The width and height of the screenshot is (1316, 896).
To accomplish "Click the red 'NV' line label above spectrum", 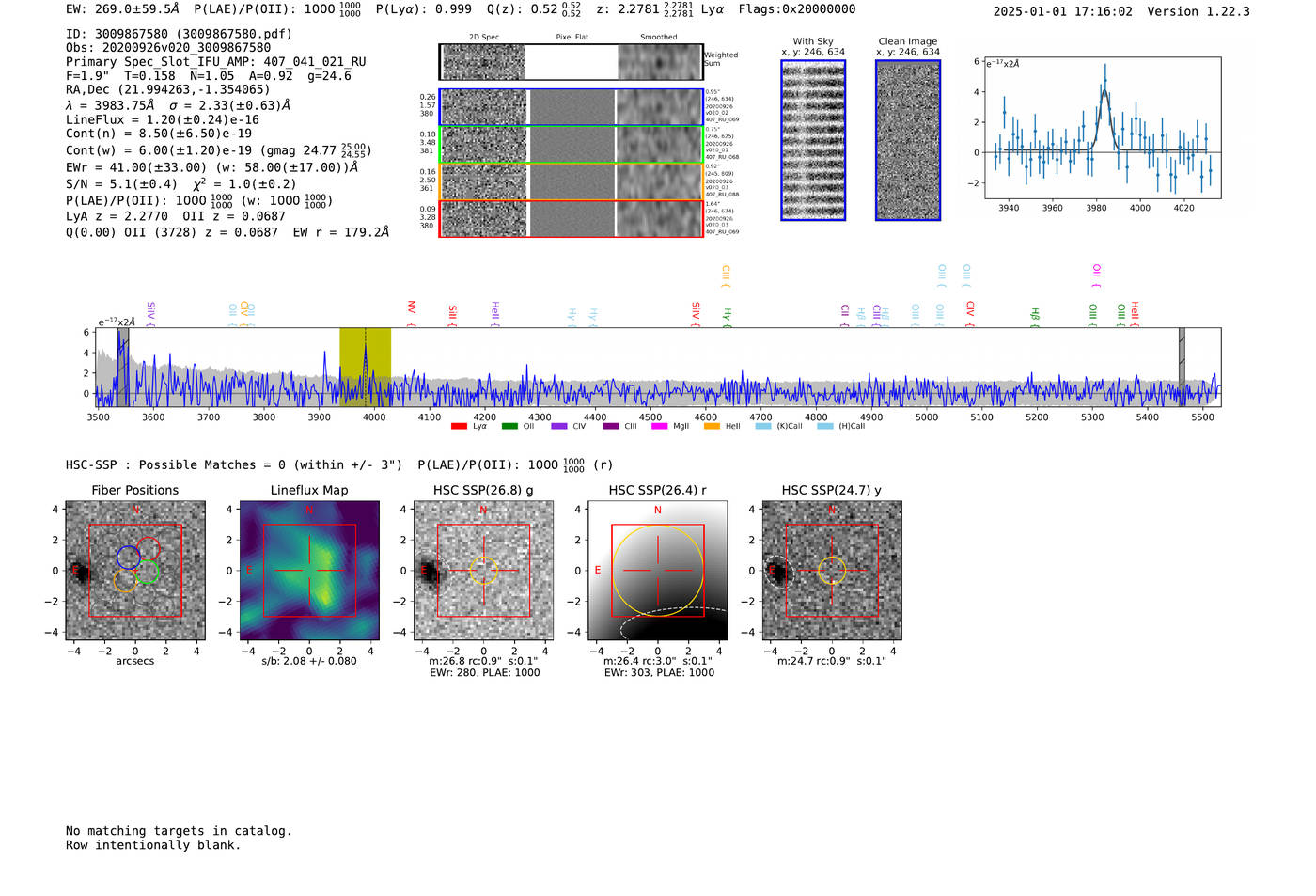I will 411,307.
